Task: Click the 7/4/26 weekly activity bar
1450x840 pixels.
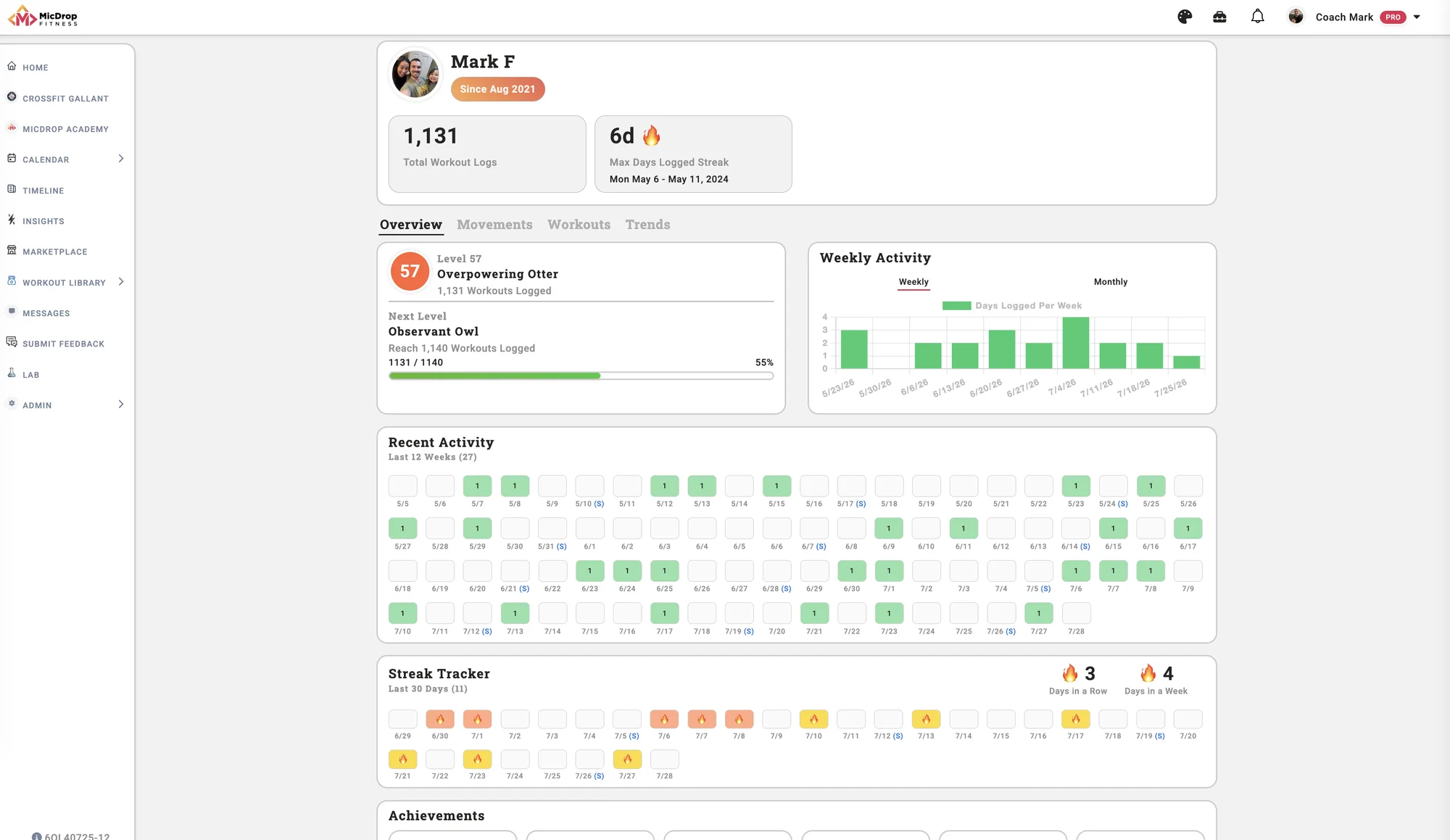Action: [x=1076, y=343]
